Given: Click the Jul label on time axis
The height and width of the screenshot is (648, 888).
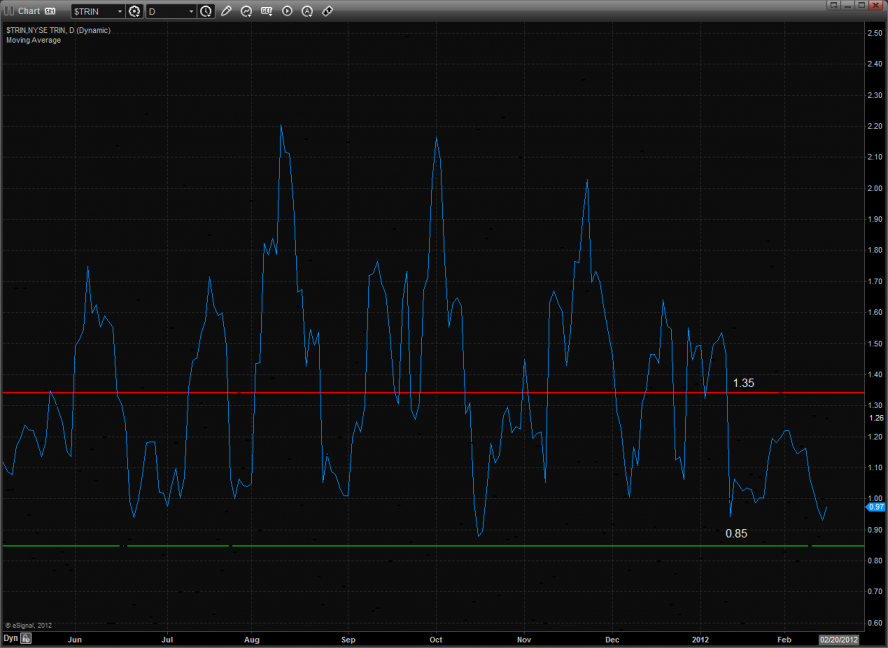Looking at the screenshot, I should [x=167, y=640].
